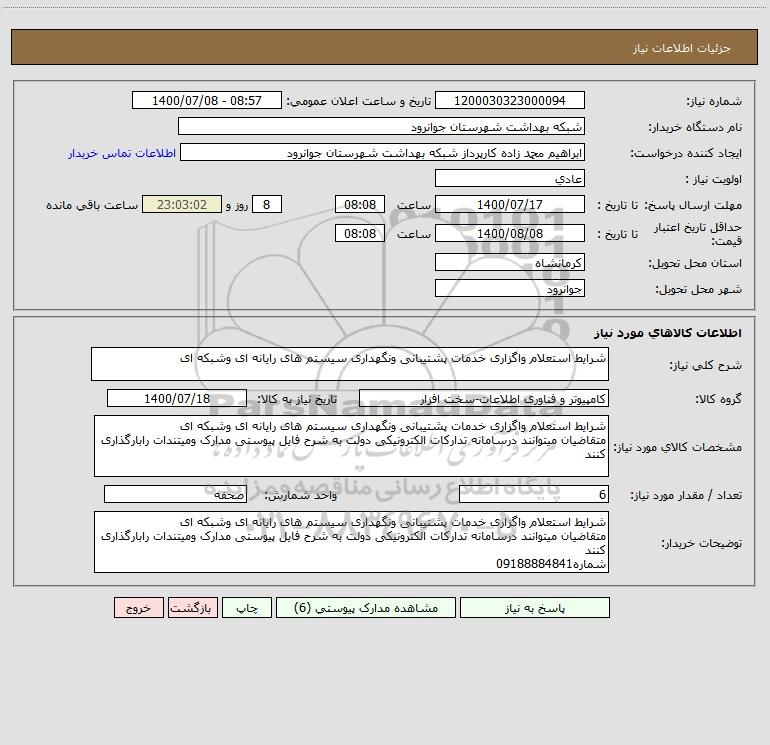Click the مشخصات کالای مورد نیاز label
Viewport: 770px width, 745px height.
pyautogui.click(x=678, y=447)
